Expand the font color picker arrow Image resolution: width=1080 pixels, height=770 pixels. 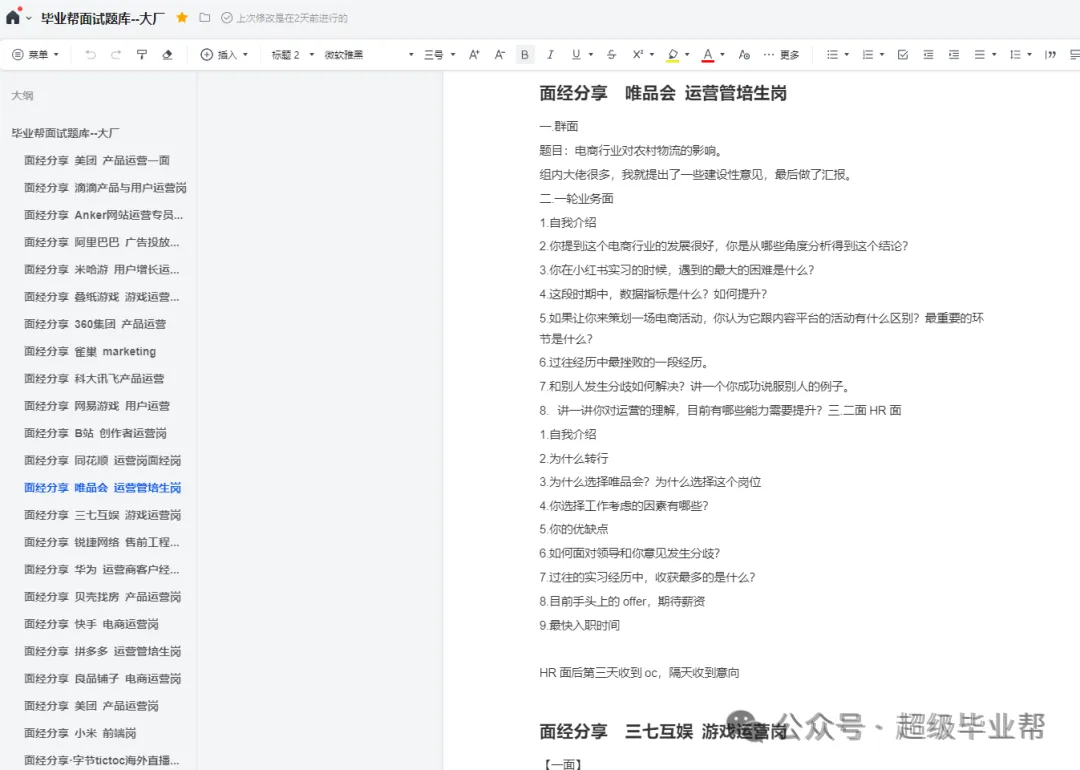[722, 54]
